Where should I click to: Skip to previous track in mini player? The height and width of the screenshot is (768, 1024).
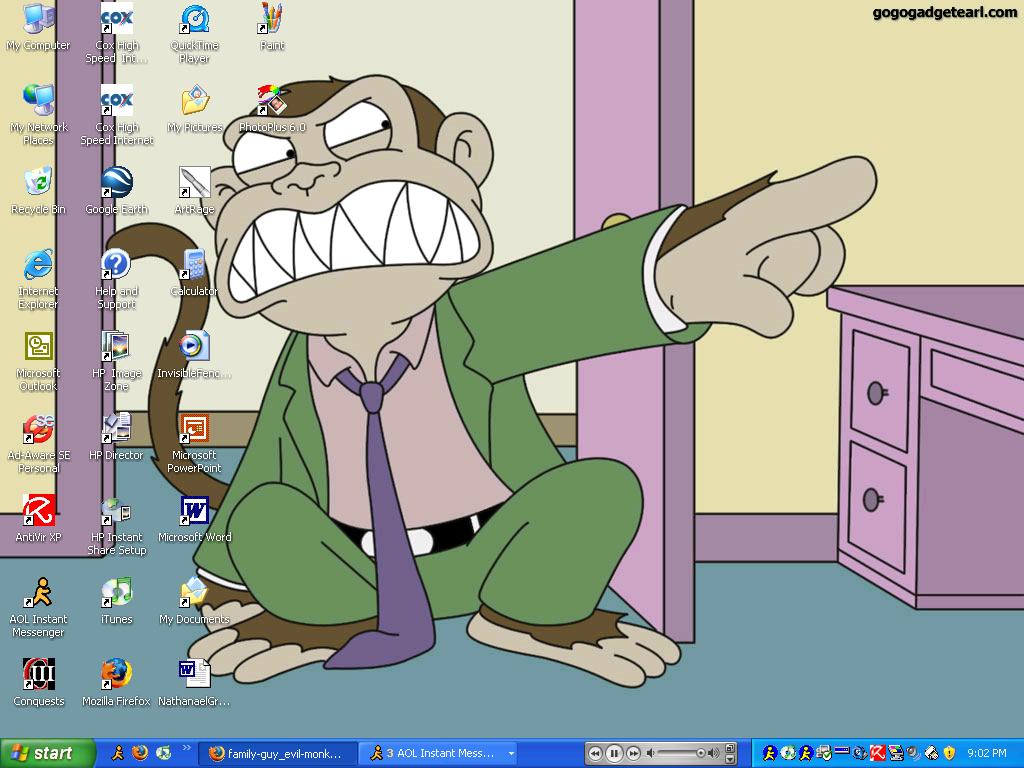[595, 753]
